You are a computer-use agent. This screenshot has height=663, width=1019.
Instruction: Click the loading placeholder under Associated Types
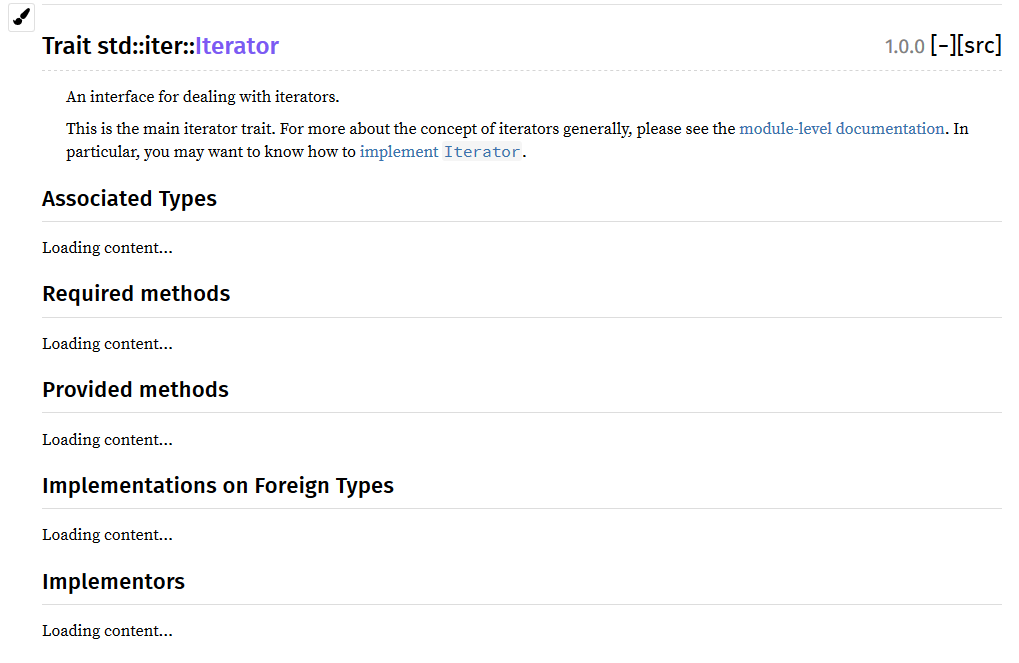[107, 248]
